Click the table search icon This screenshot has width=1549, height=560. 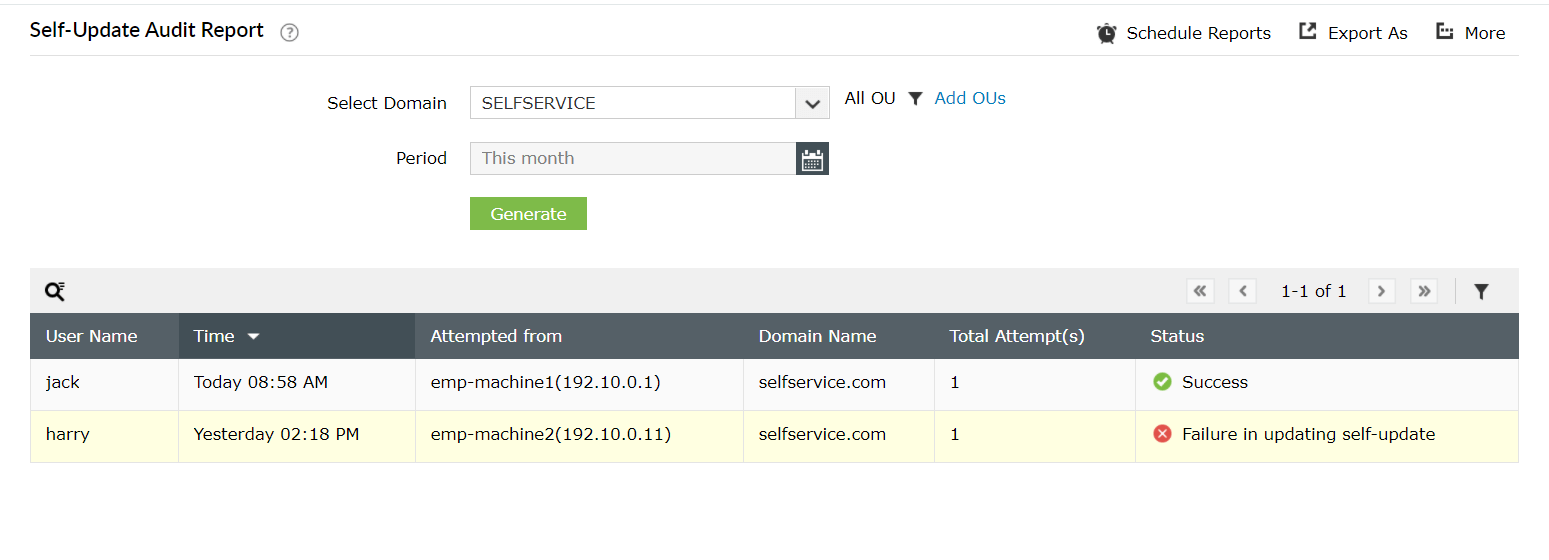coord(55,291)
